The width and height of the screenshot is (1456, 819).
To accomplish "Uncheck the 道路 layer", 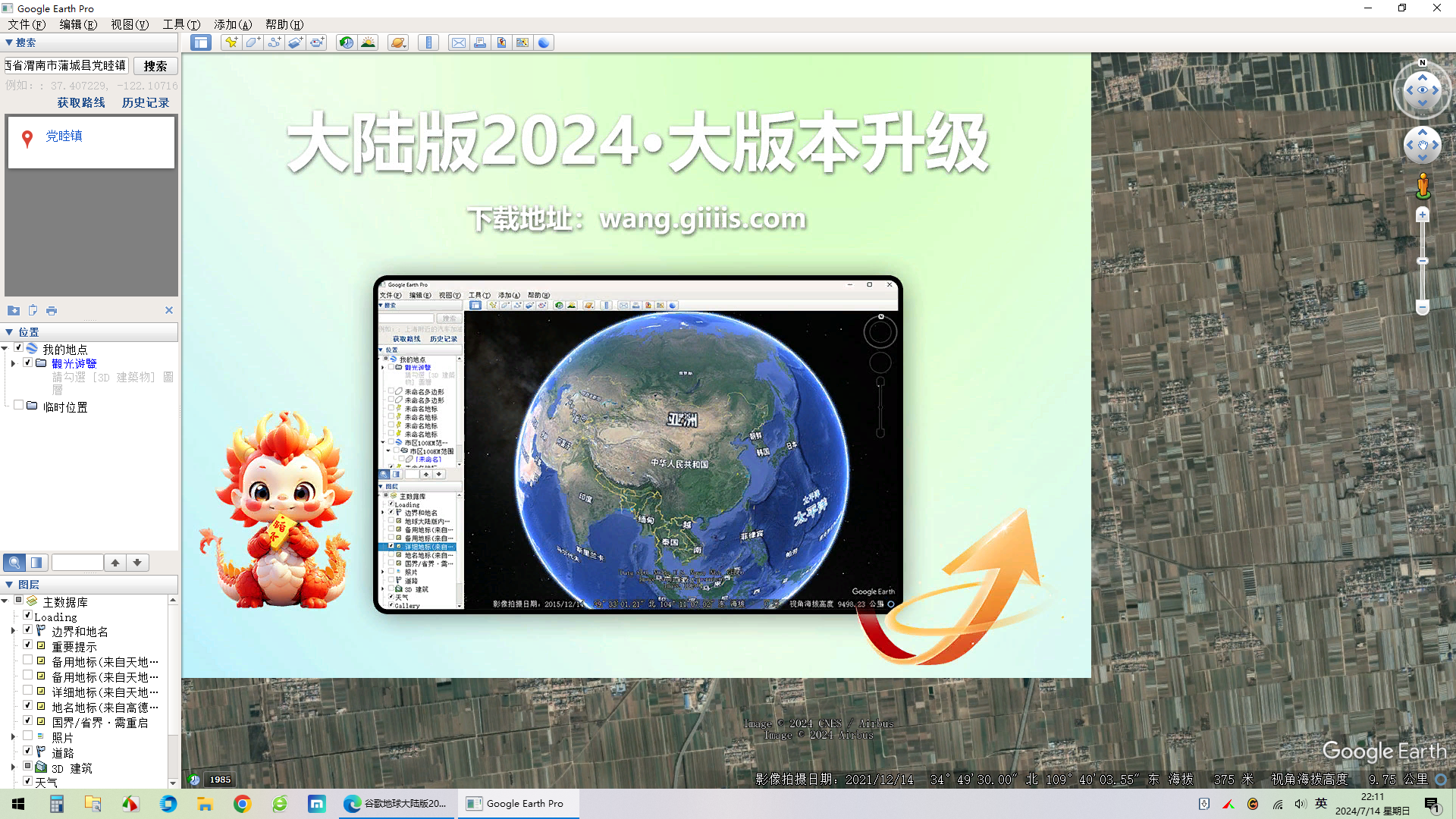I will point(27,752).
